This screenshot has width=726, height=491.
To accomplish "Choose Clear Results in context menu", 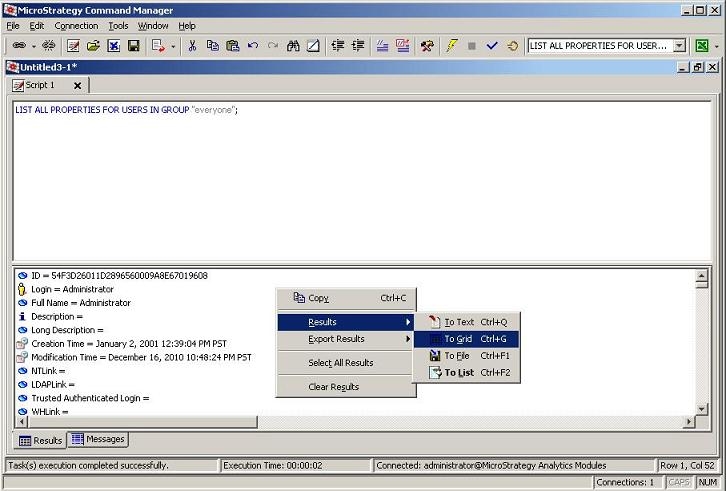I will [345, 387].
